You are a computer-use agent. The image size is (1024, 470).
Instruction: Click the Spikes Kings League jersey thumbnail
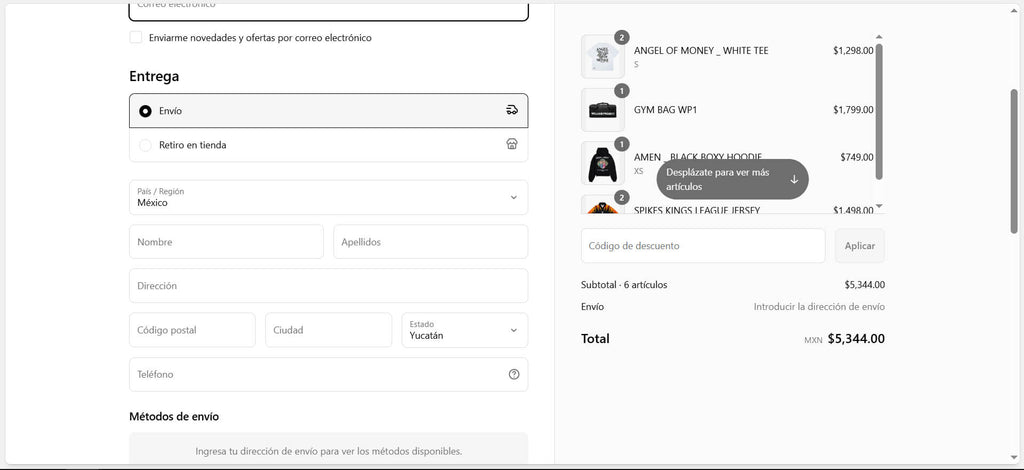(x=602, y=206)
